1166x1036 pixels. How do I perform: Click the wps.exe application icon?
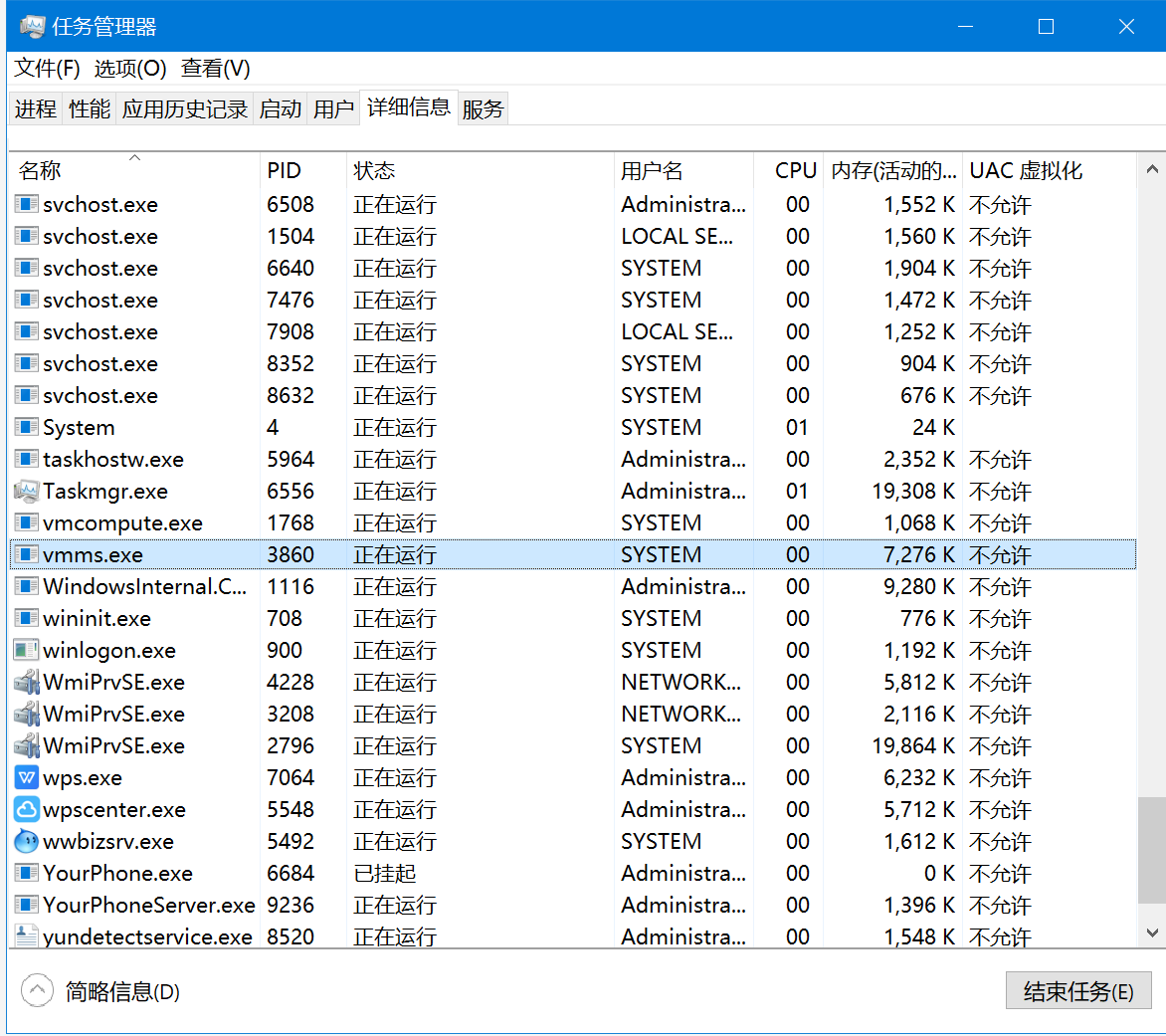25,777
